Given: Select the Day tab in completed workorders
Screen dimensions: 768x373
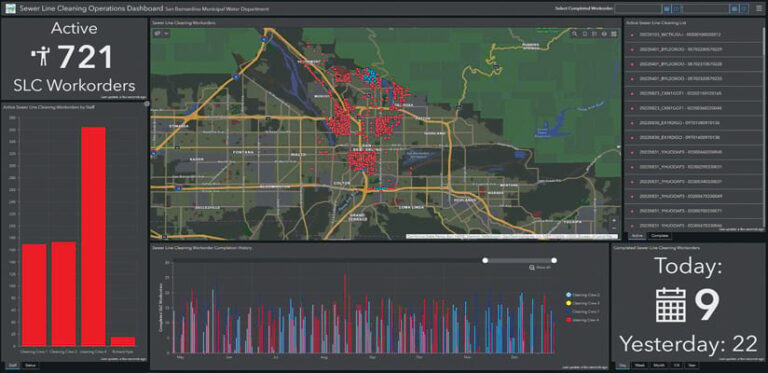Looking at the screenshot, I should [x=623, y=365].
